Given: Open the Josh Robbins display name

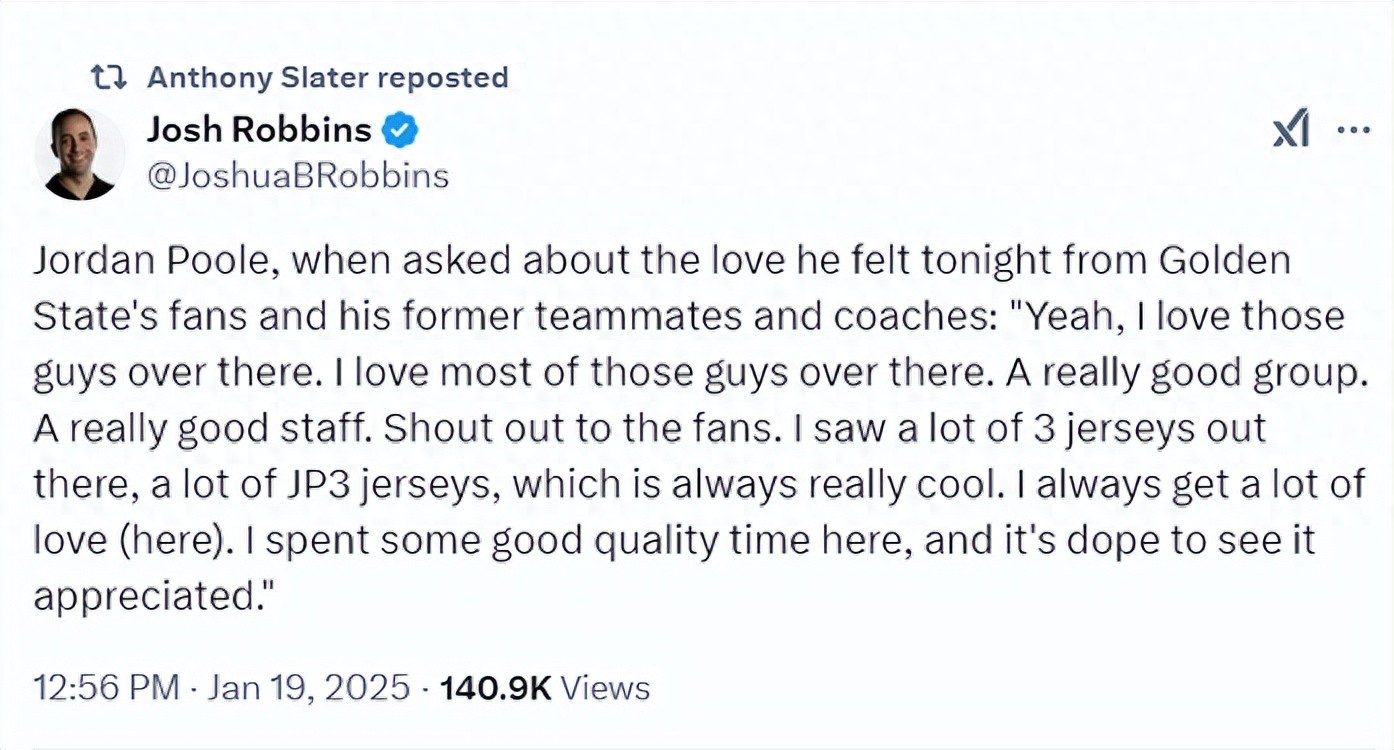Looking at the screenshot, I should coord(259,130).
